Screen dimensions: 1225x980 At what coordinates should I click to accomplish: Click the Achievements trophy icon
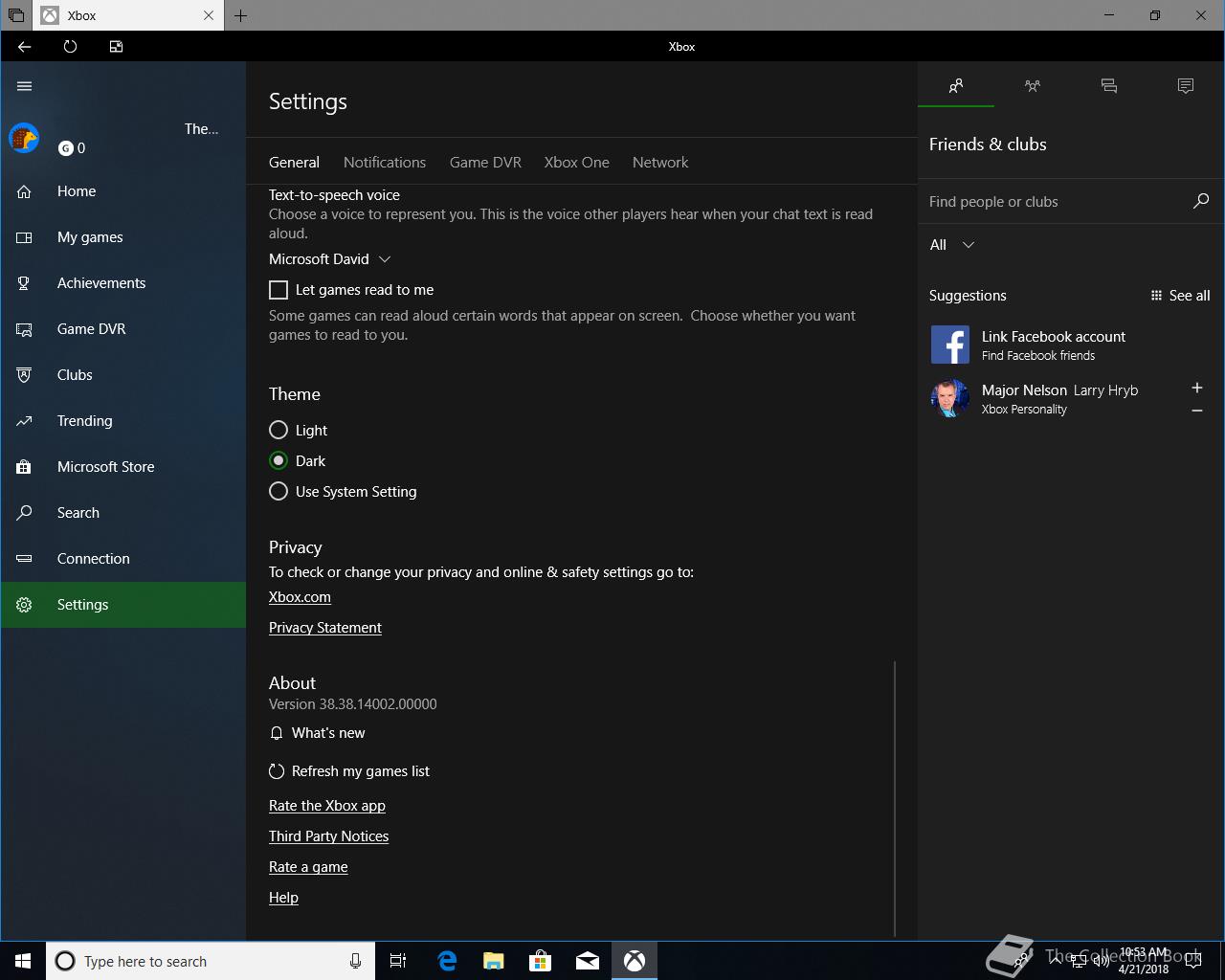point(25,283)
